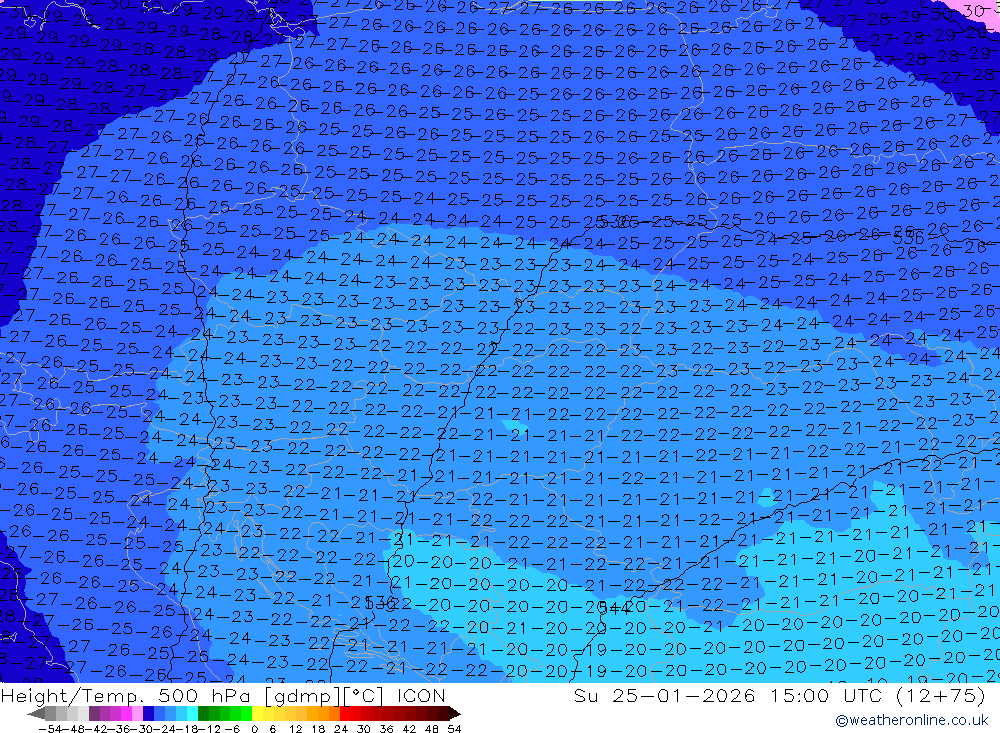1000x733 pixels.
Task: Click the -54 legend scale value
Action: (50, 729)
